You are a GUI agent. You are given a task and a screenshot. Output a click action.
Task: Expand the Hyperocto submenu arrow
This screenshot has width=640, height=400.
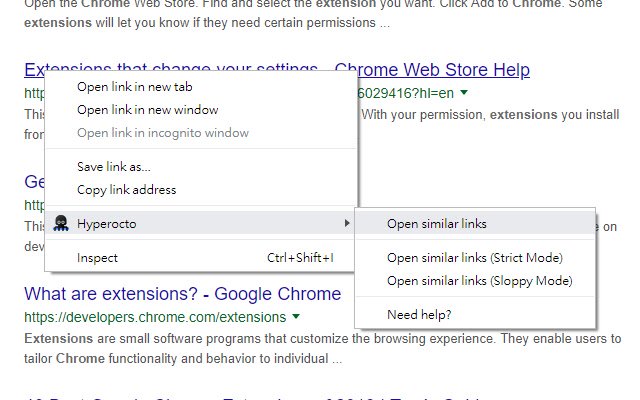(x=347, y=223)
